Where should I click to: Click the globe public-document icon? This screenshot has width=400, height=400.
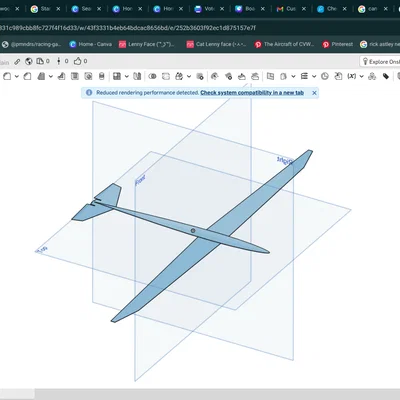[29, 61]
